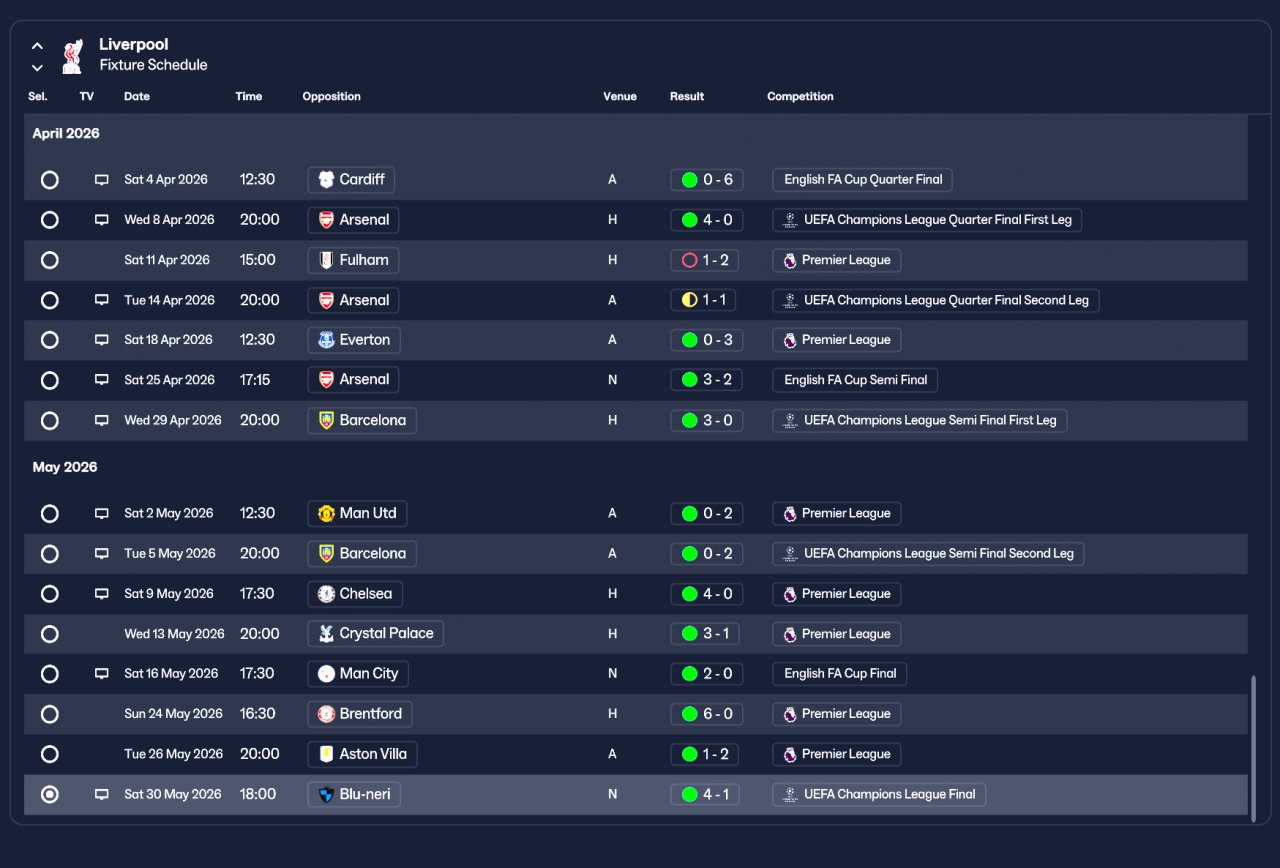Sort by the Date column header
Viewport: 1280px width, 868px height.
(137, 97)
